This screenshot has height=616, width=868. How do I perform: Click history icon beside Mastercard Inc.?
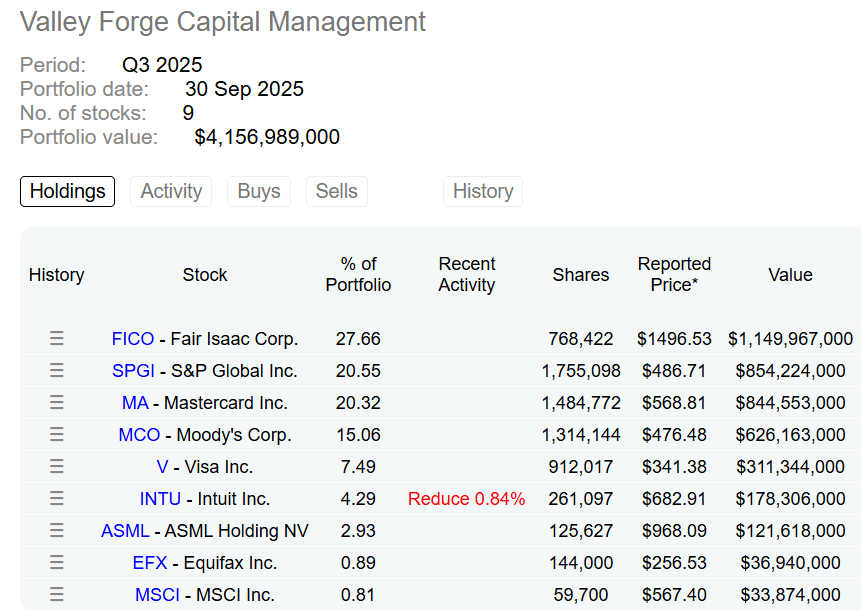[x=57, y=403]
